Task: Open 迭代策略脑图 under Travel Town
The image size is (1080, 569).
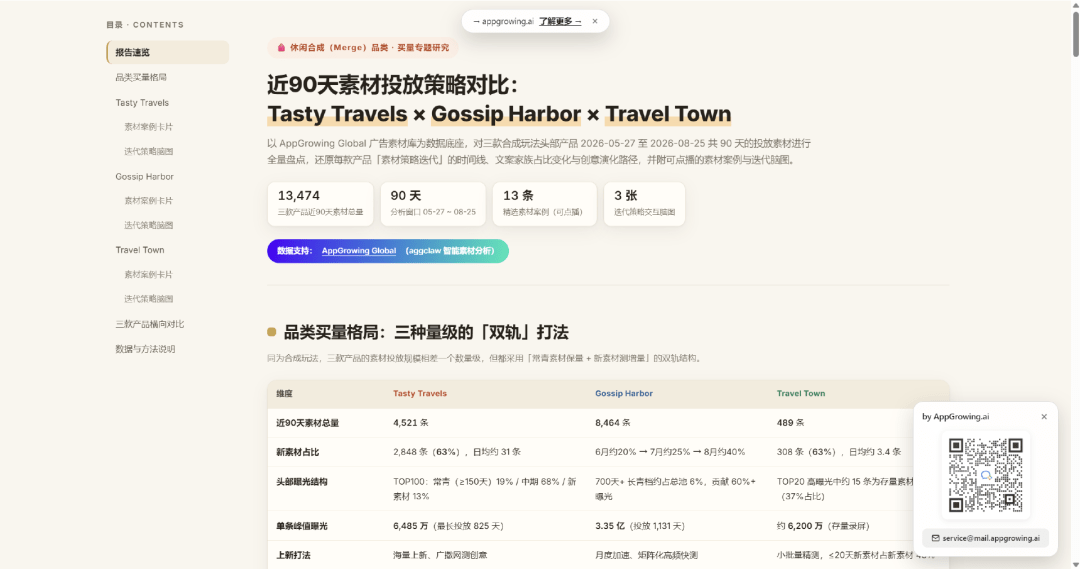Action: [148, 299]
